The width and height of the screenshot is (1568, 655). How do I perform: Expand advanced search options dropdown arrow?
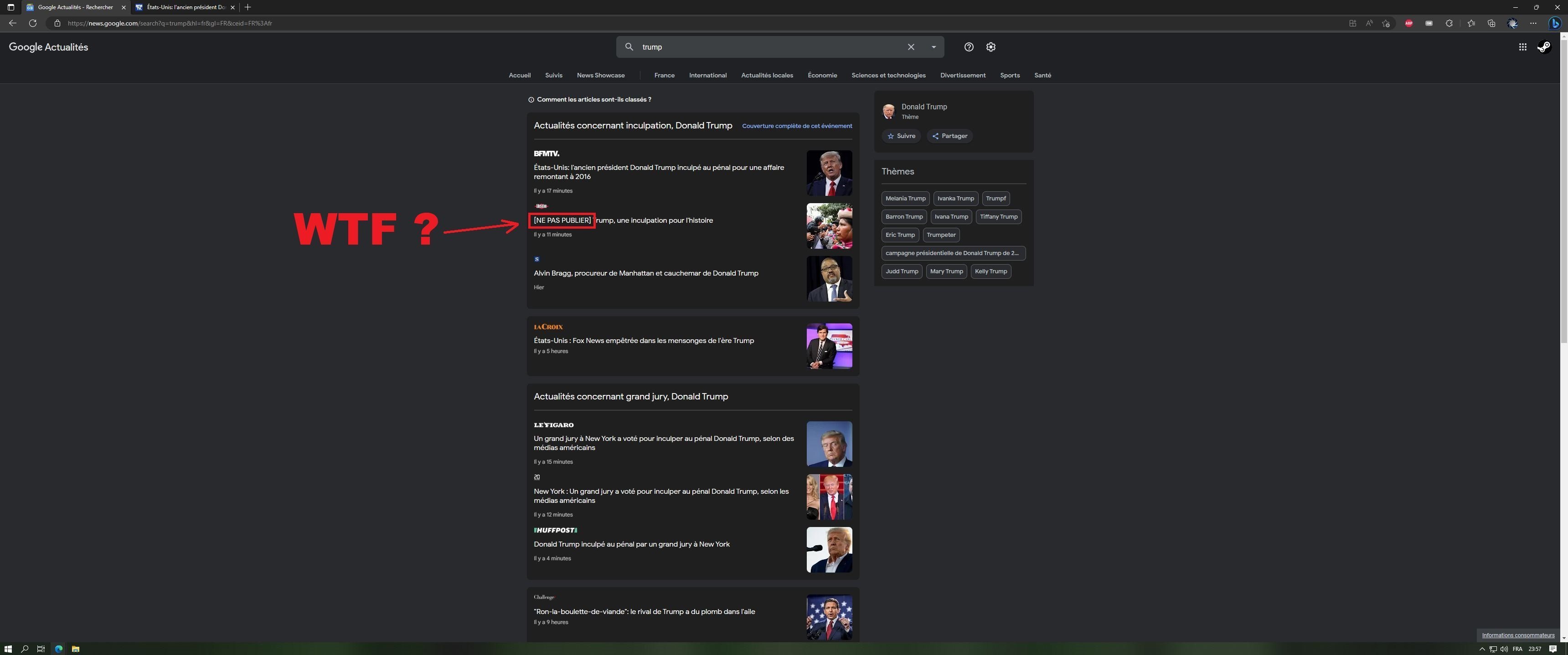(x=933, y=47)
